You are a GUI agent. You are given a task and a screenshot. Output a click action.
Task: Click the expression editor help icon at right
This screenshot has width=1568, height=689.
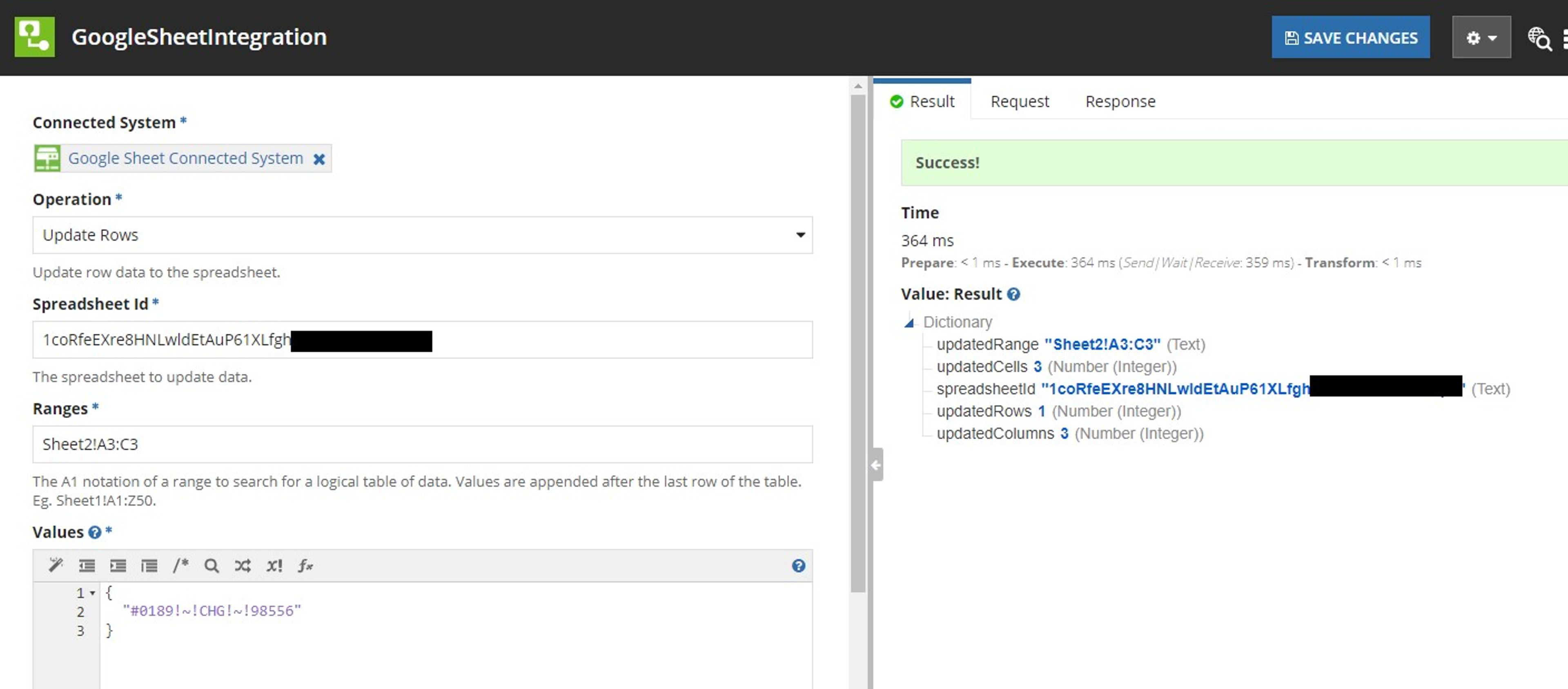point(798,566)
